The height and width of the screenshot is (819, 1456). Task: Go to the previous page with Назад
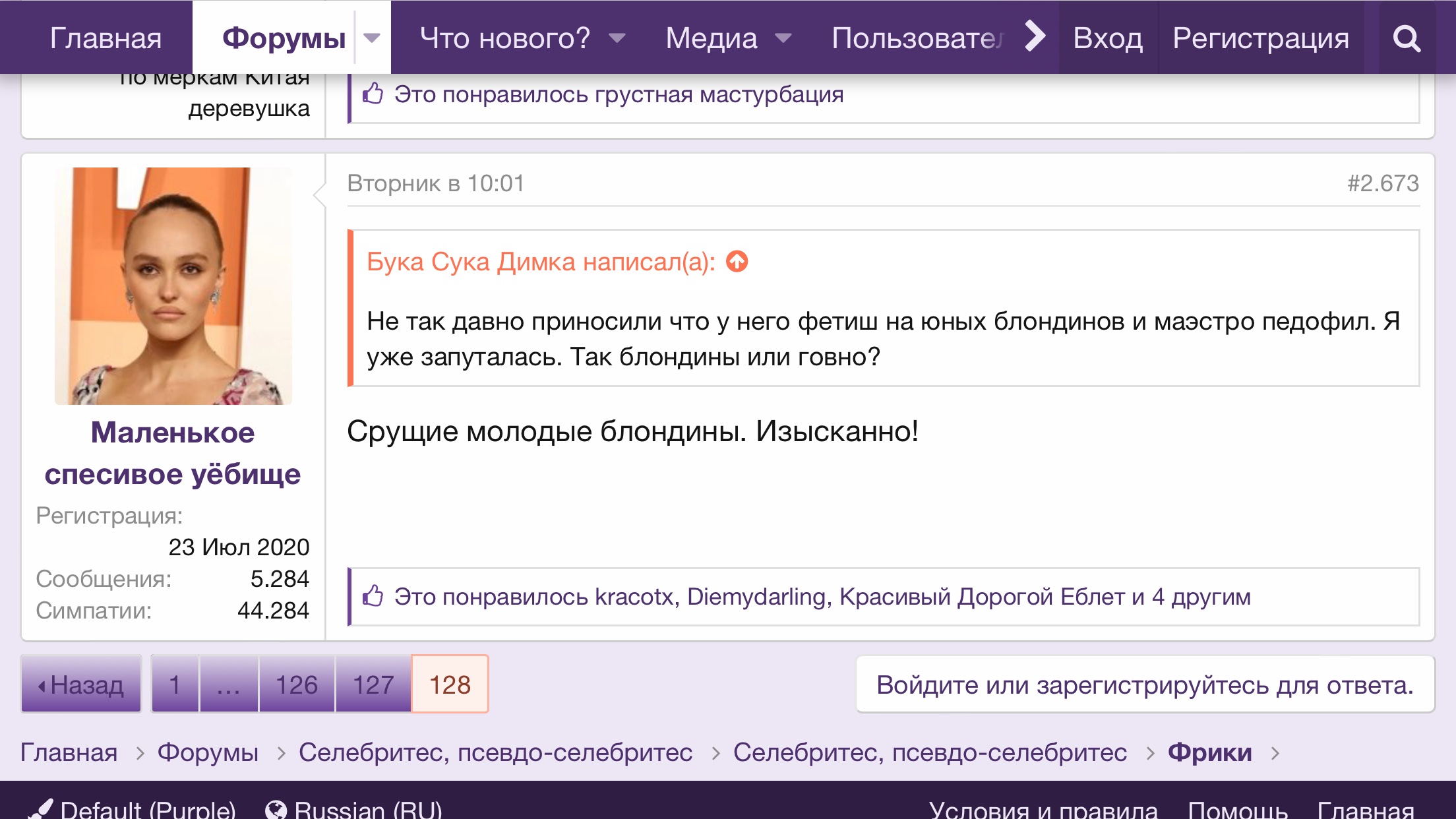click(x=81, y=684)
